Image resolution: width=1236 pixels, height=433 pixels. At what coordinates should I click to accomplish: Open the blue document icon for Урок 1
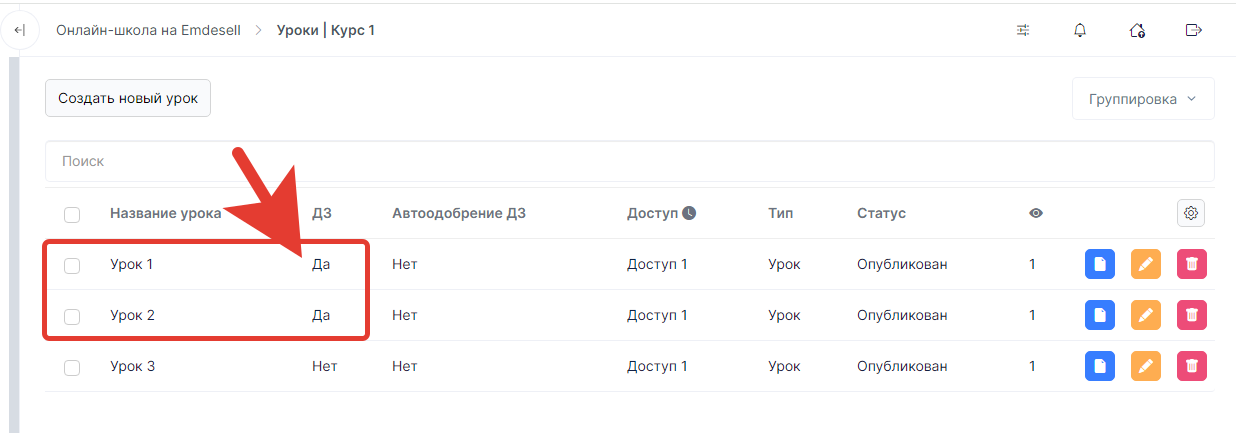1100,264
